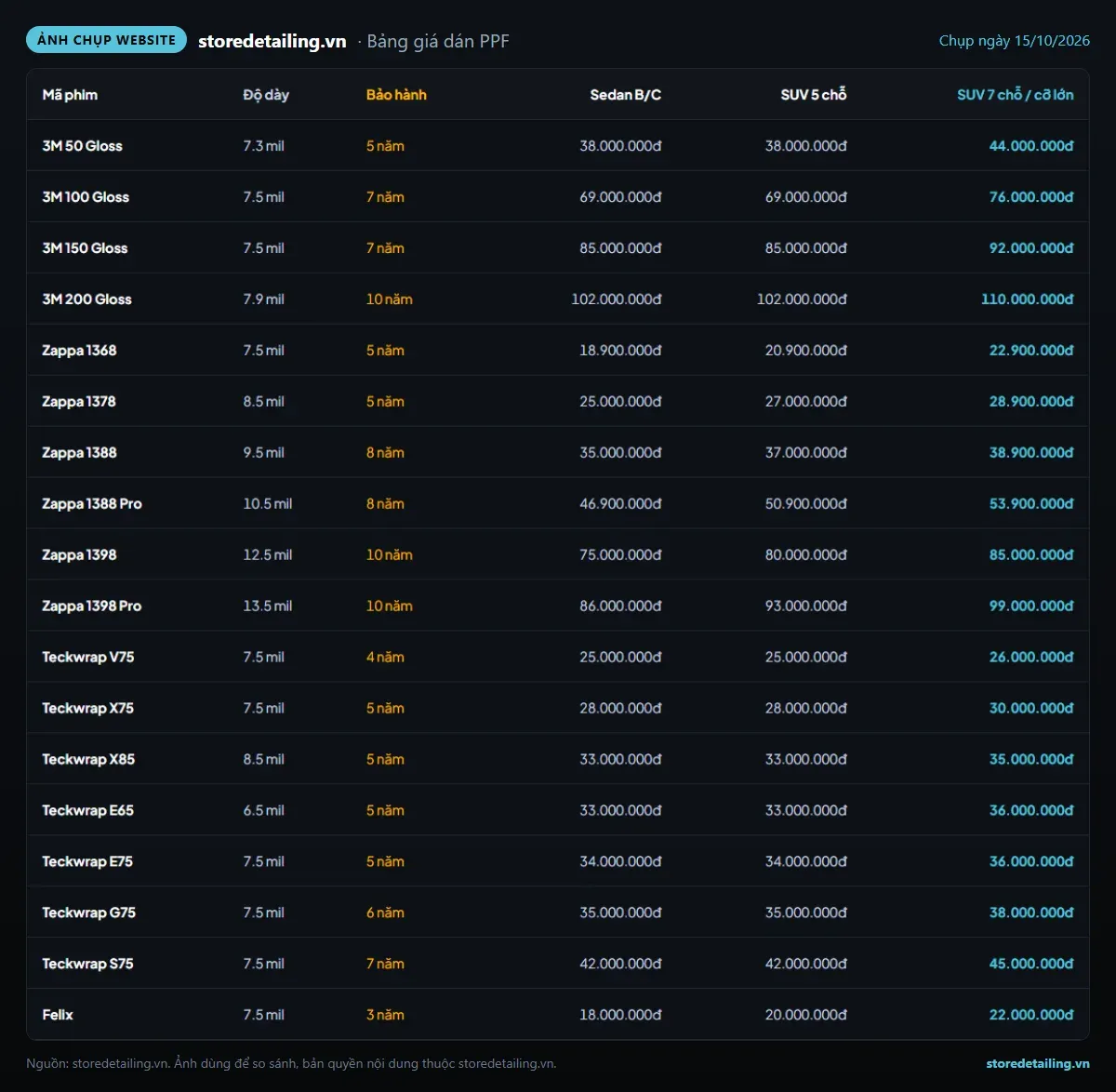Image resolution: width=1116 pixels, height=1092 pixels.
Task: Click the 18.900.000đ Sedan price for Zappa 1368
Action: click(x=620, y=351)
